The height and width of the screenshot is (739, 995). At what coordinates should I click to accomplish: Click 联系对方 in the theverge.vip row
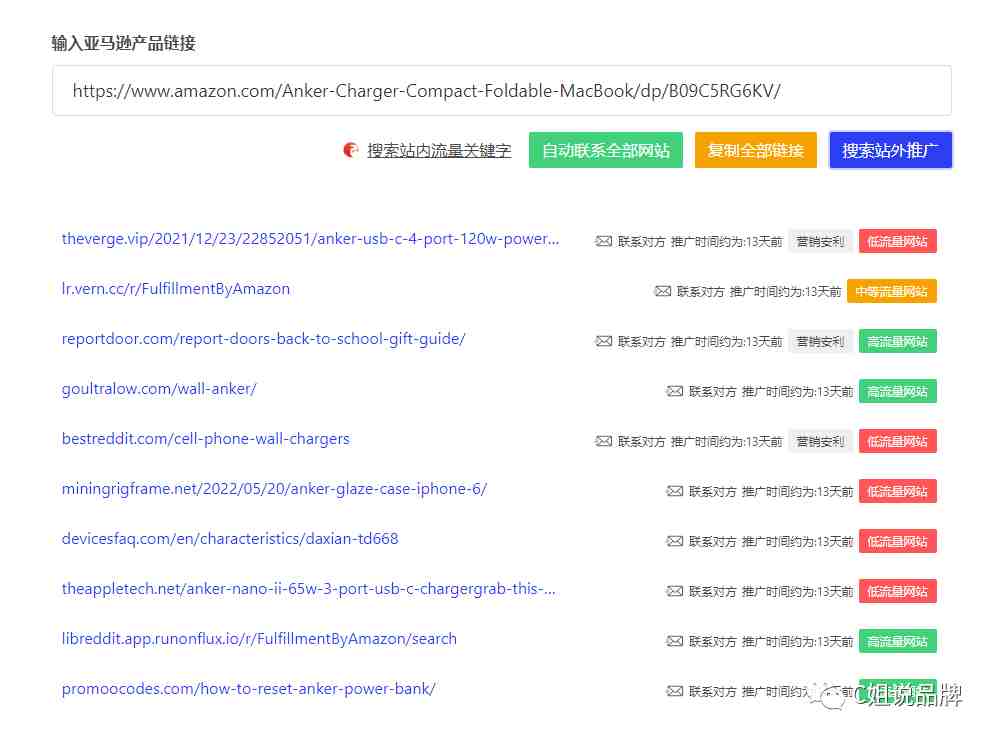pyautogui.click(x=642, y=242)
